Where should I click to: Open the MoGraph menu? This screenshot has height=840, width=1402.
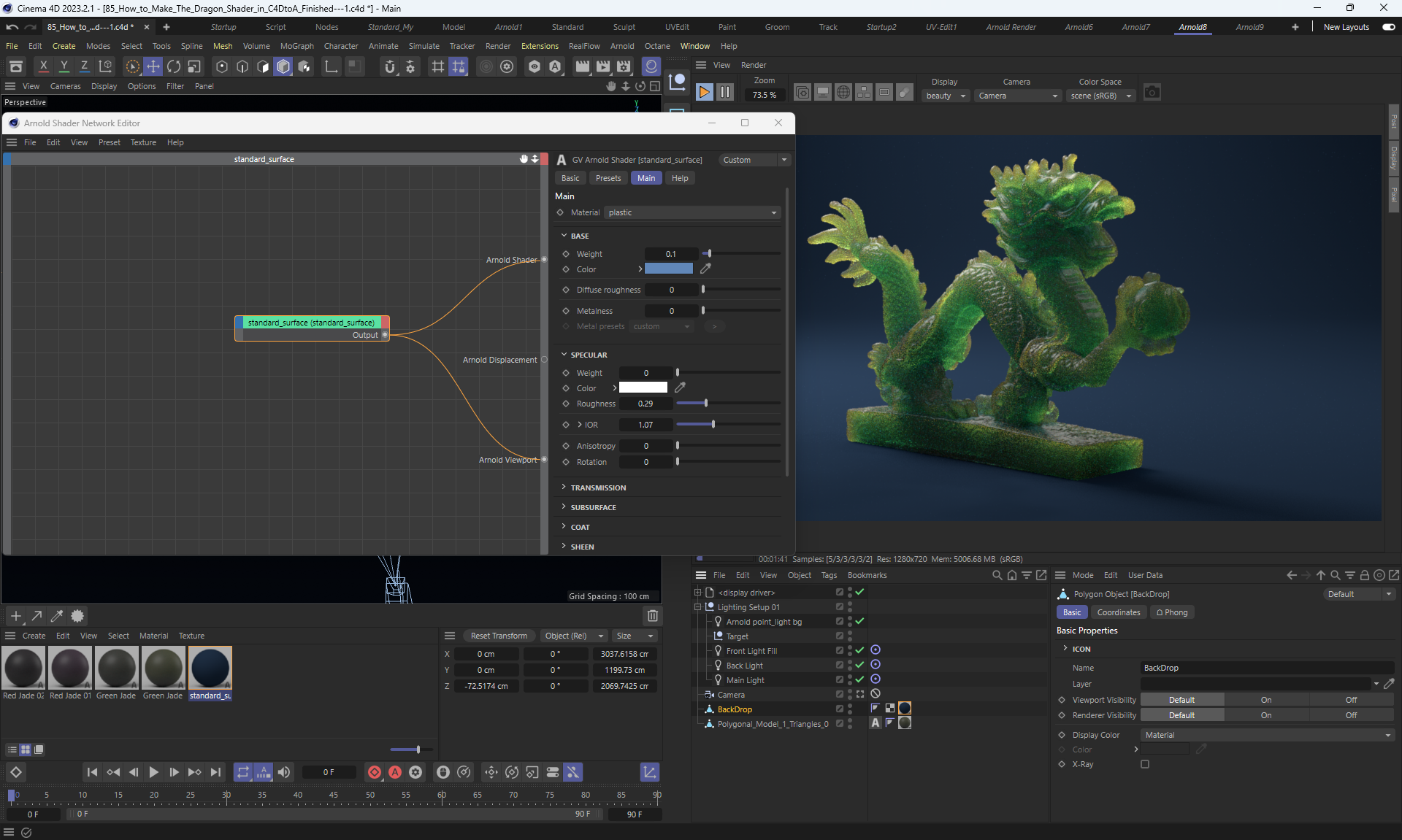296,46
